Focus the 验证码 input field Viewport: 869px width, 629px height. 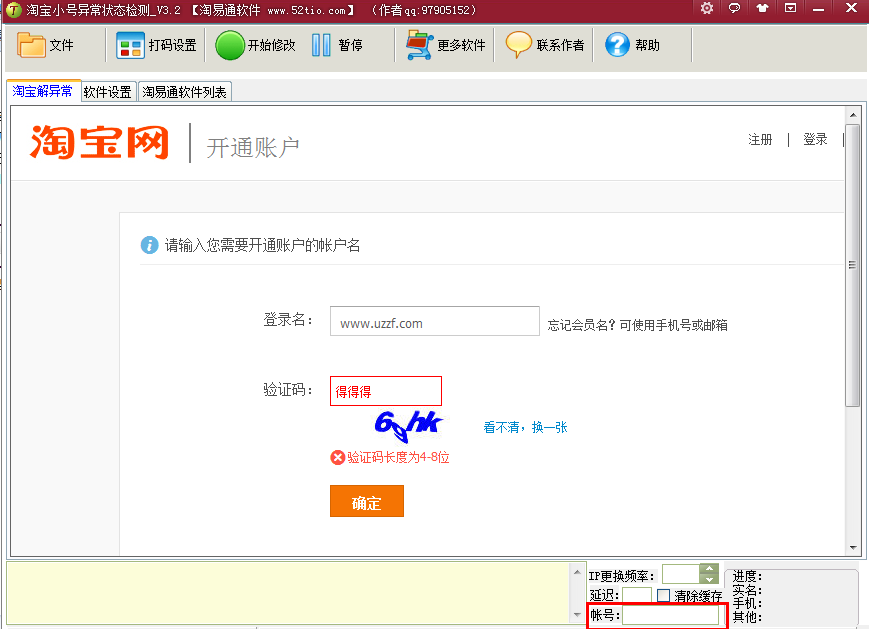[386, 391]
